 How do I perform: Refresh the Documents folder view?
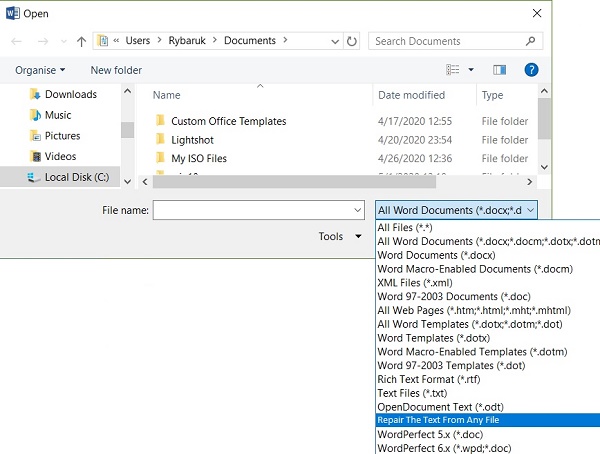pos(352,41)
